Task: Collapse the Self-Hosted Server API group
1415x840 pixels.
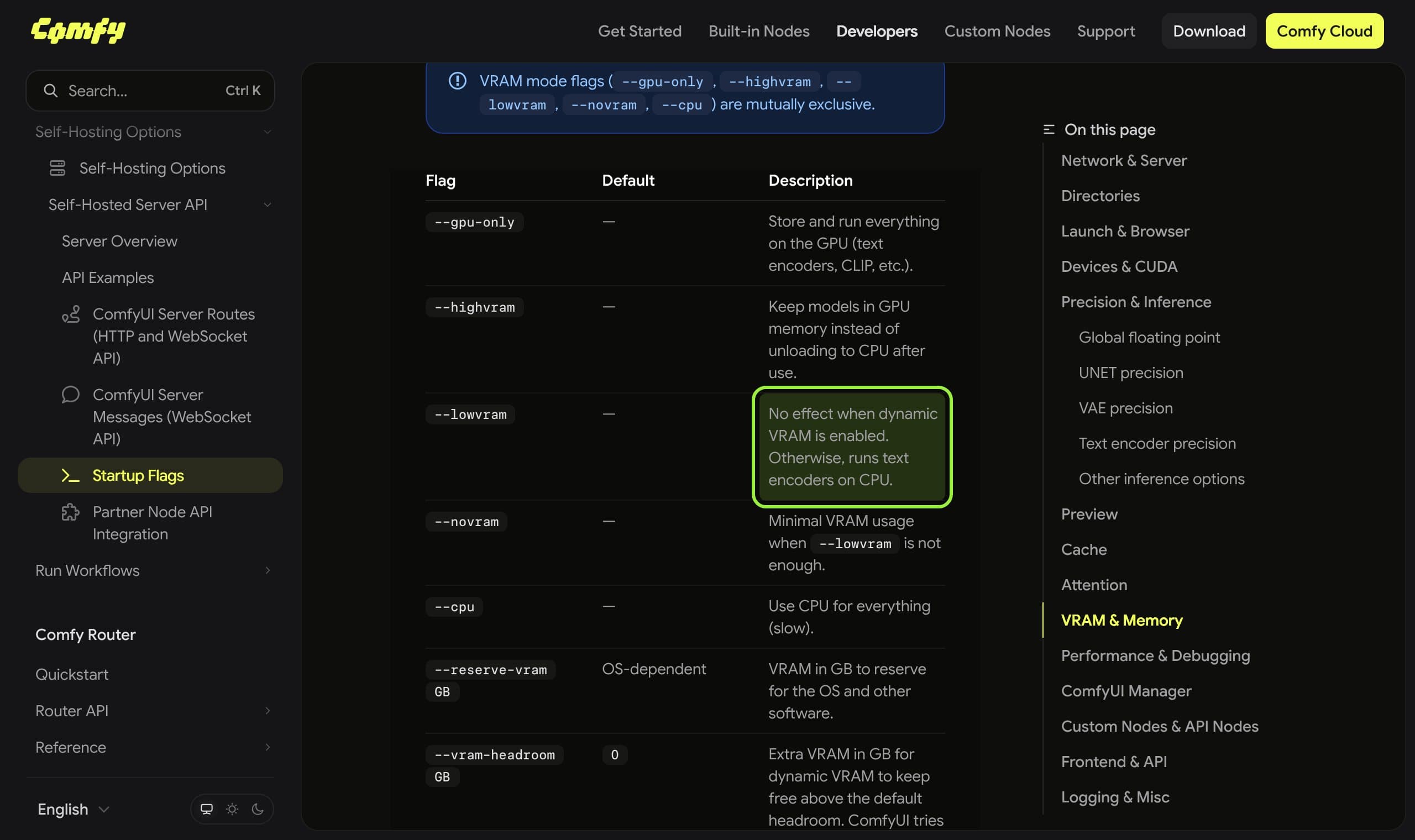Action: [267, 205]
